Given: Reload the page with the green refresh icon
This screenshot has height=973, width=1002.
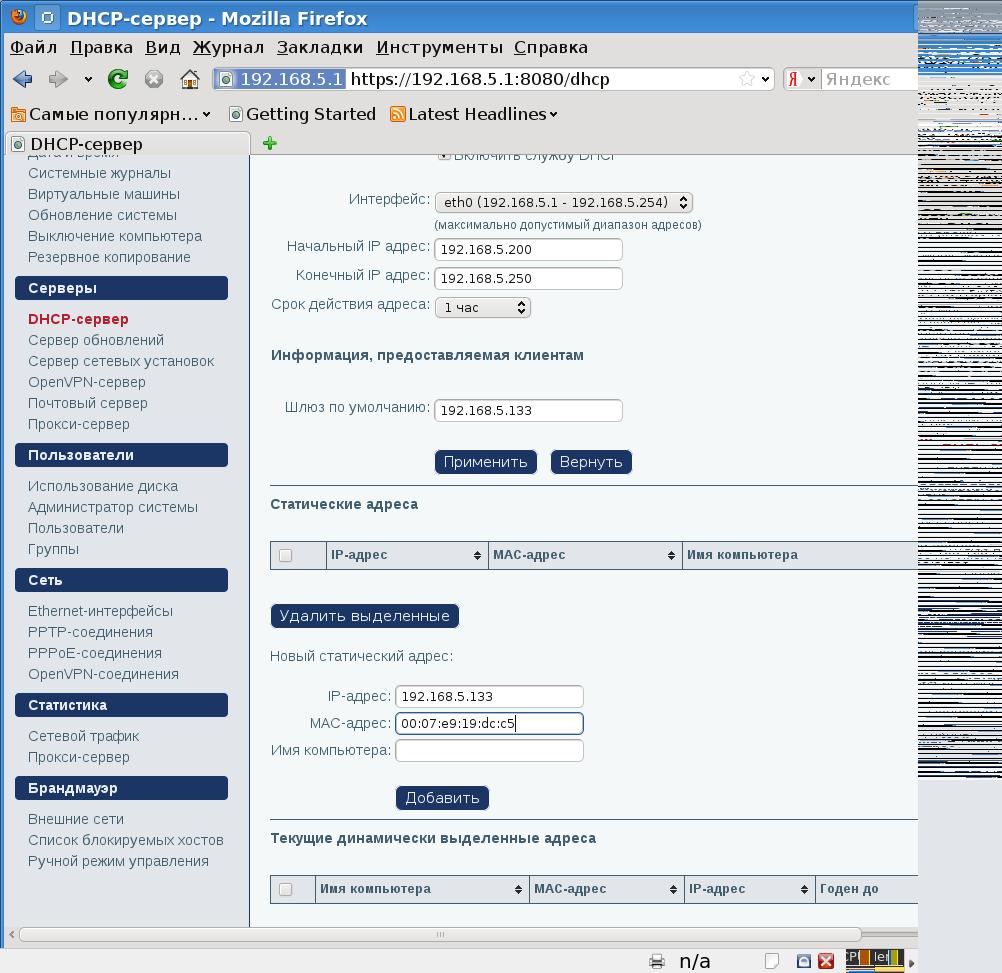Looking at the screenshot, I should [x=118, y=79].
